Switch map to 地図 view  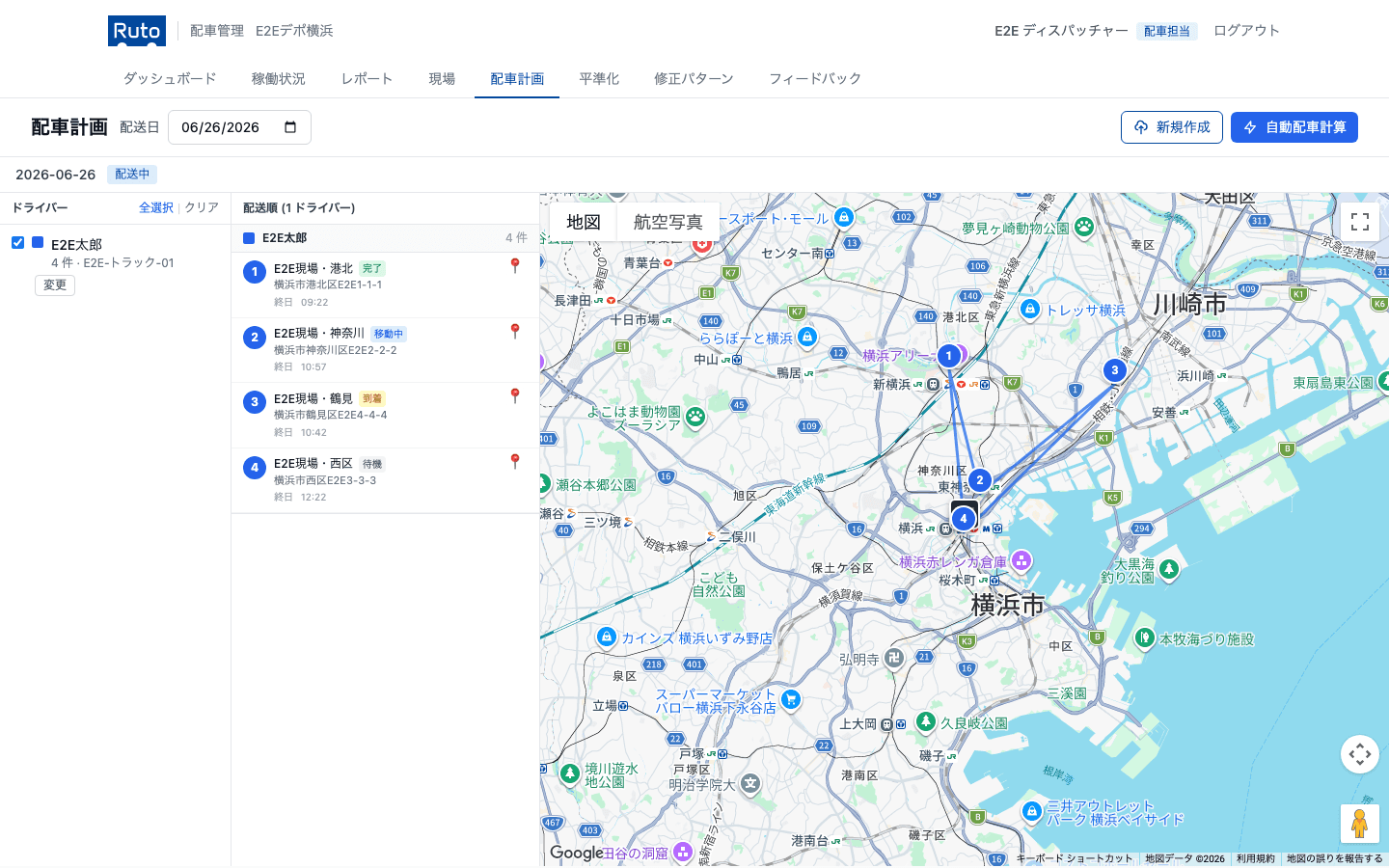pos(584,222)
